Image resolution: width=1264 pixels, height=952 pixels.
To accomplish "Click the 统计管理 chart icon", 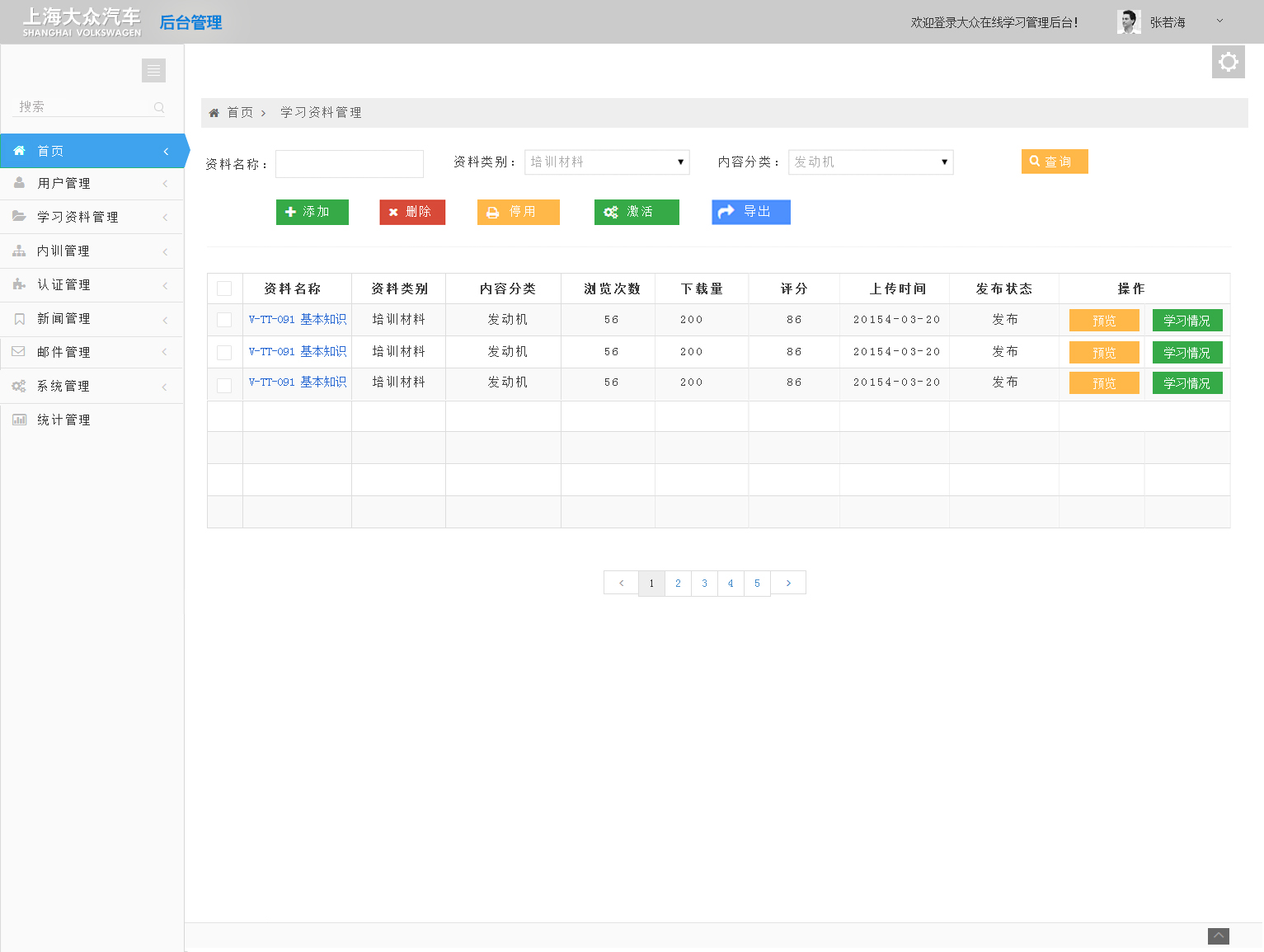I will (x=19, y=420).
